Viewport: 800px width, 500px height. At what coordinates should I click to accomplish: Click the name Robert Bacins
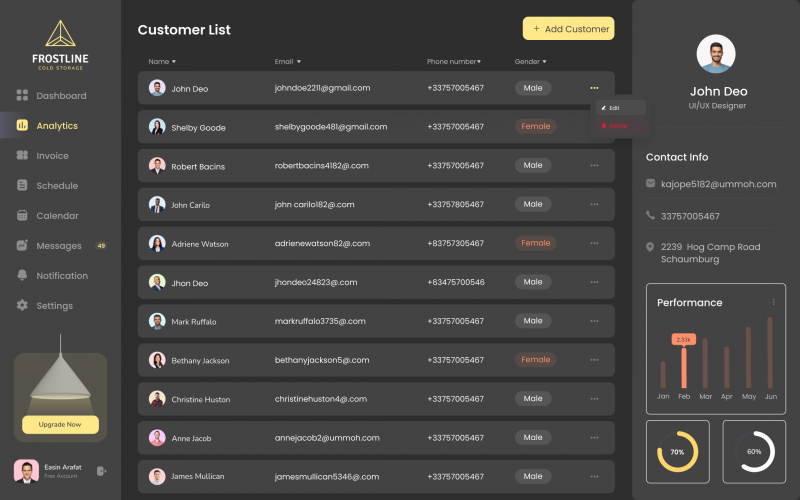coord(198,166)
